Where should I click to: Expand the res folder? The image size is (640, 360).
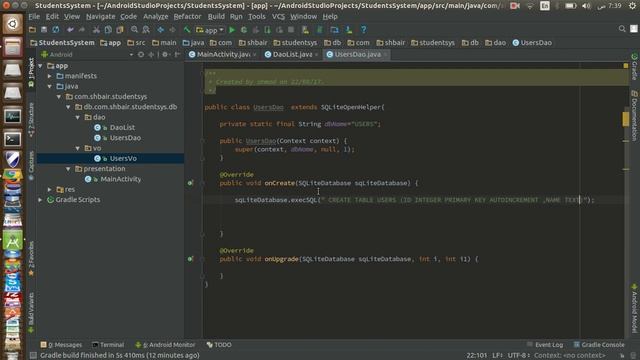tap(49, 189)
